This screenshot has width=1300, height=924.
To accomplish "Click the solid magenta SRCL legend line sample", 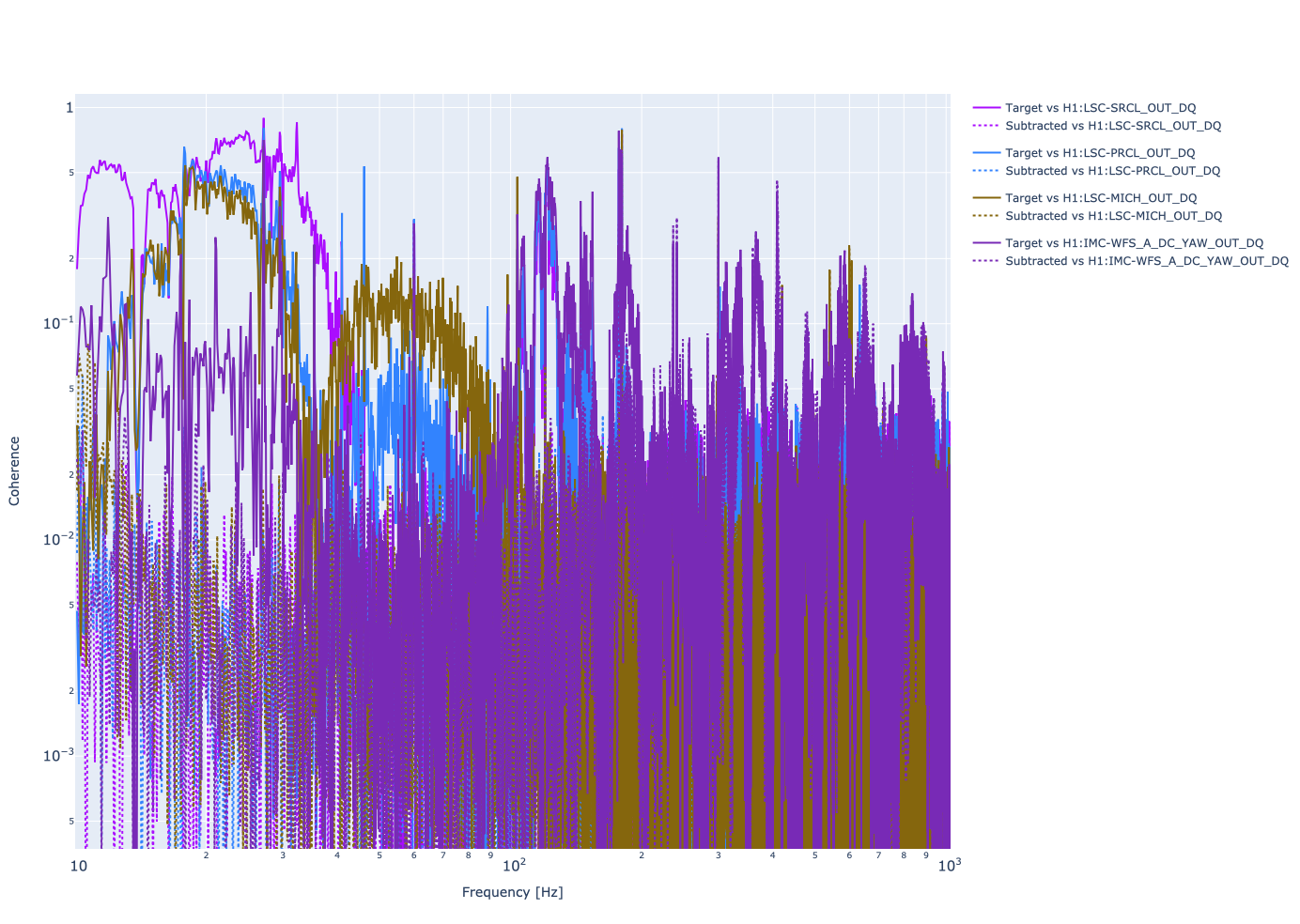I will point(986,108).
